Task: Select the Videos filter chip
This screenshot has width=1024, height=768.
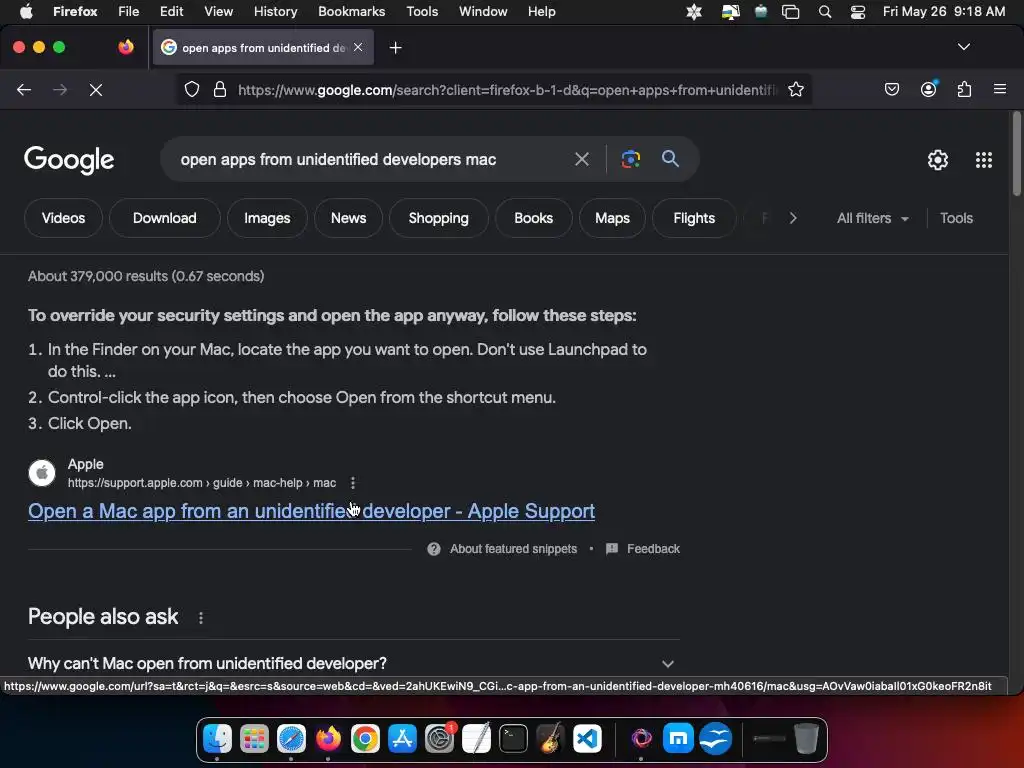Action: tap(63, 218)
